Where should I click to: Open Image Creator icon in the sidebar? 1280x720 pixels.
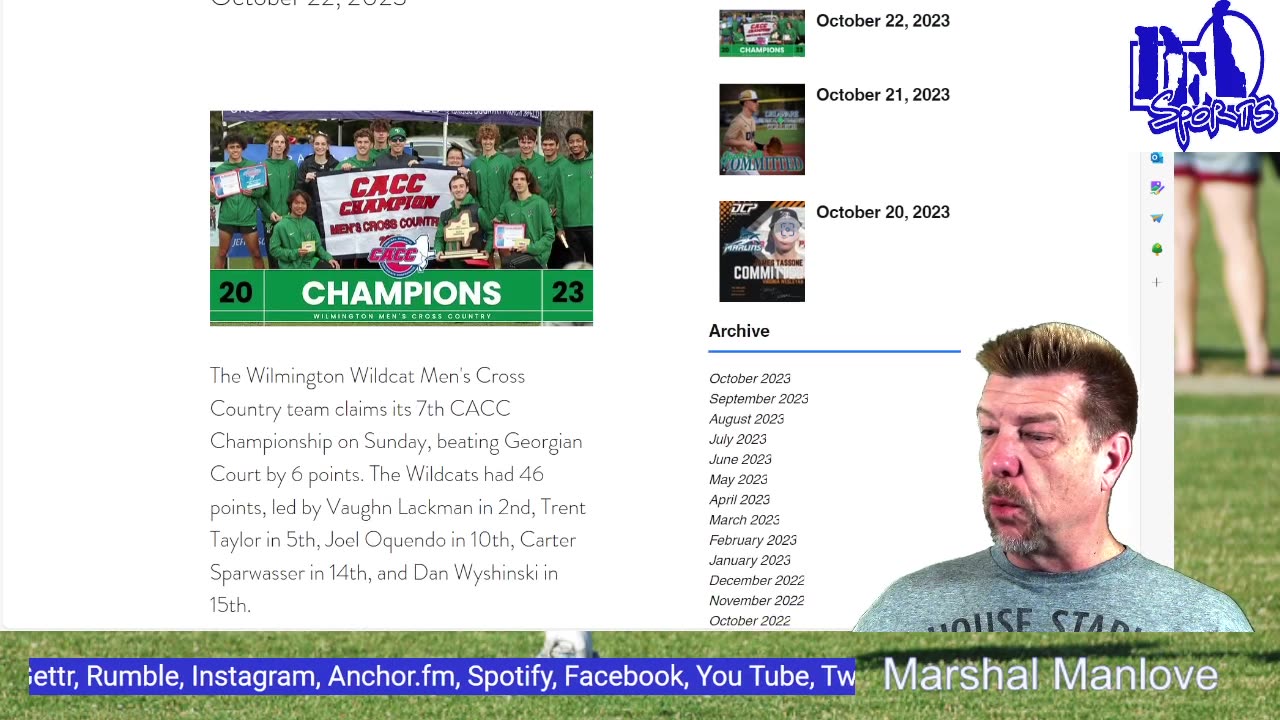pyautogui.click(x=1156, y=188)
